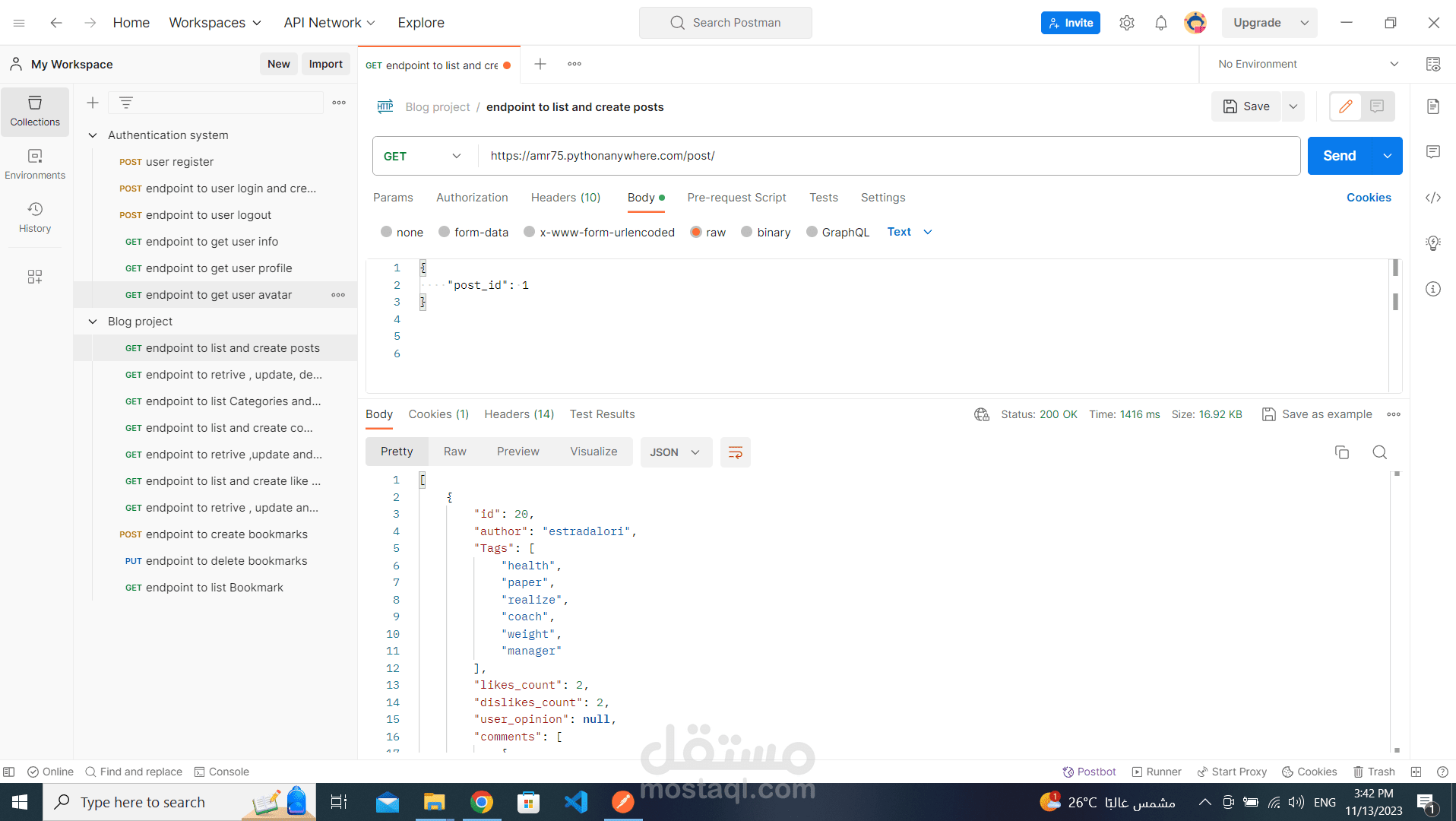Open new request tab with plus

click(540, 64)
